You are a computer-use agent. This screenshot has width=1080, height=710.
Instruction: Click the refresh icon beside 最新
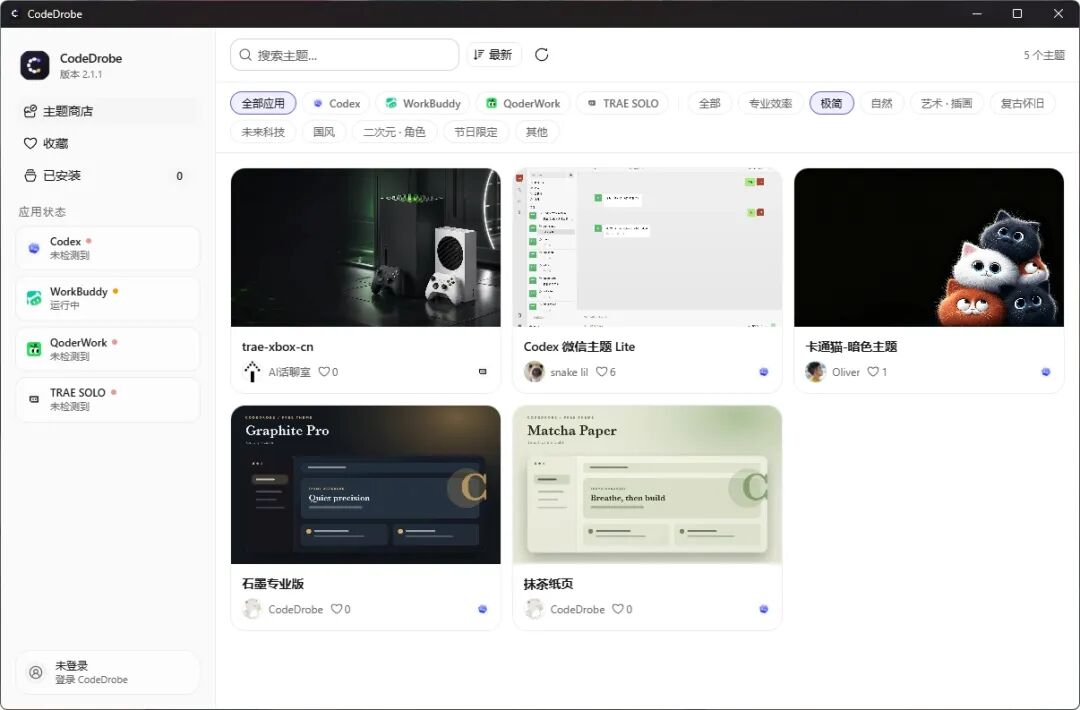coord(541,54)
